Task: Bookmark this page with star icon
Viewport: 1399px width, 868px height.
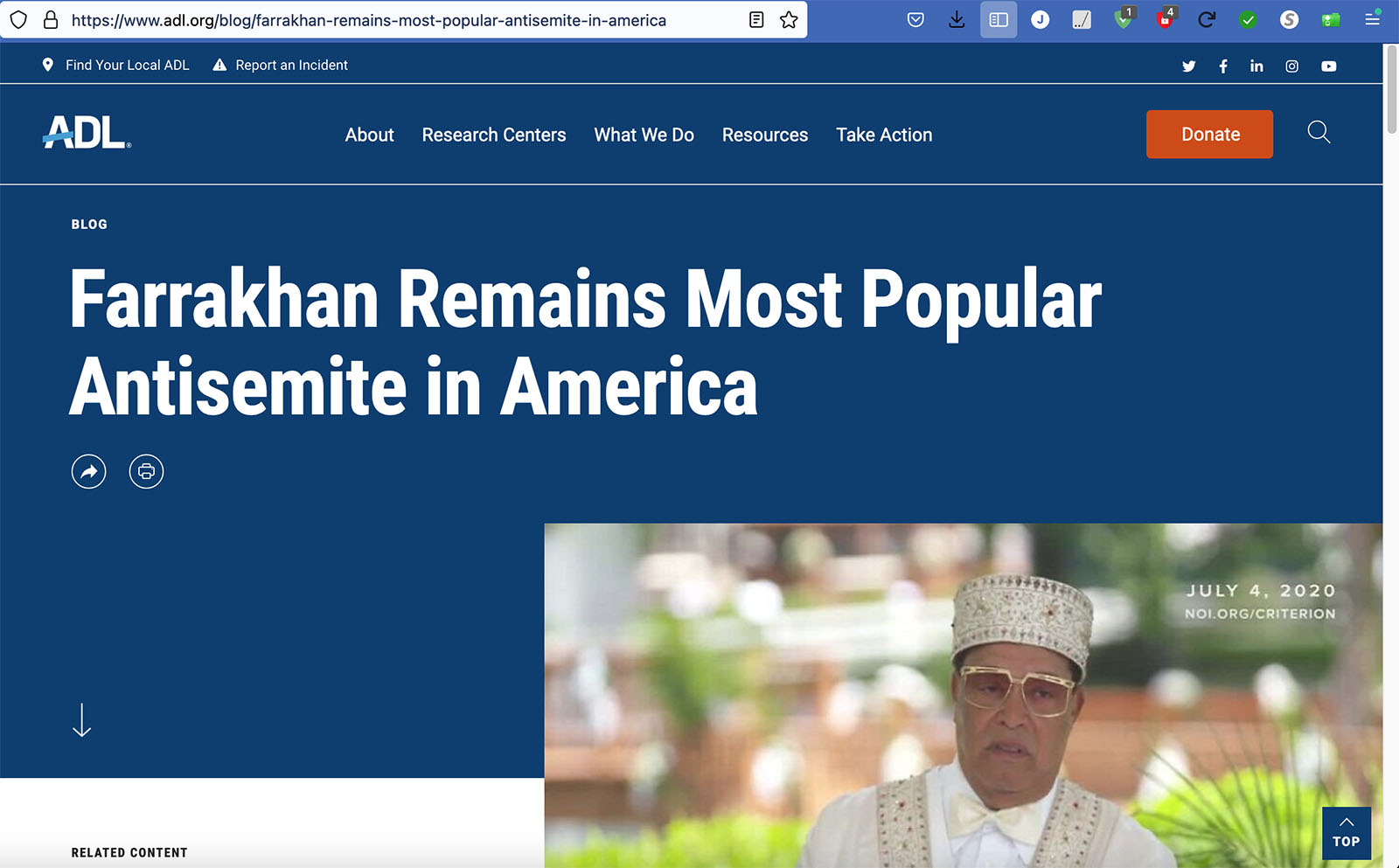Action: (789, 20)
